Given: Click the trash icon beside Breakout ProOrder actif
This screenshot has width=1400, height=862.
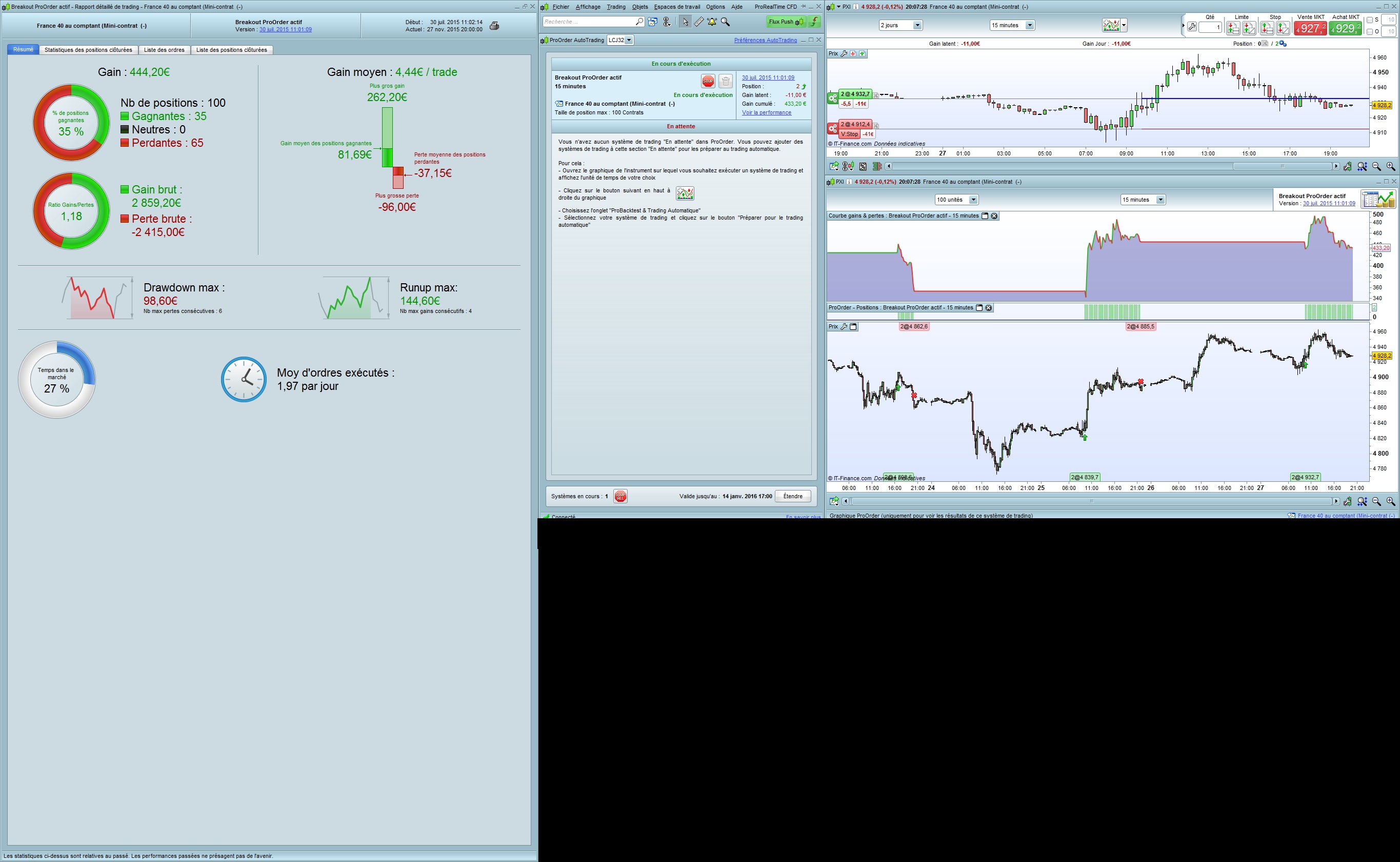Looking at the screenshot, I should pyautogui.click(x=725, y=81).
